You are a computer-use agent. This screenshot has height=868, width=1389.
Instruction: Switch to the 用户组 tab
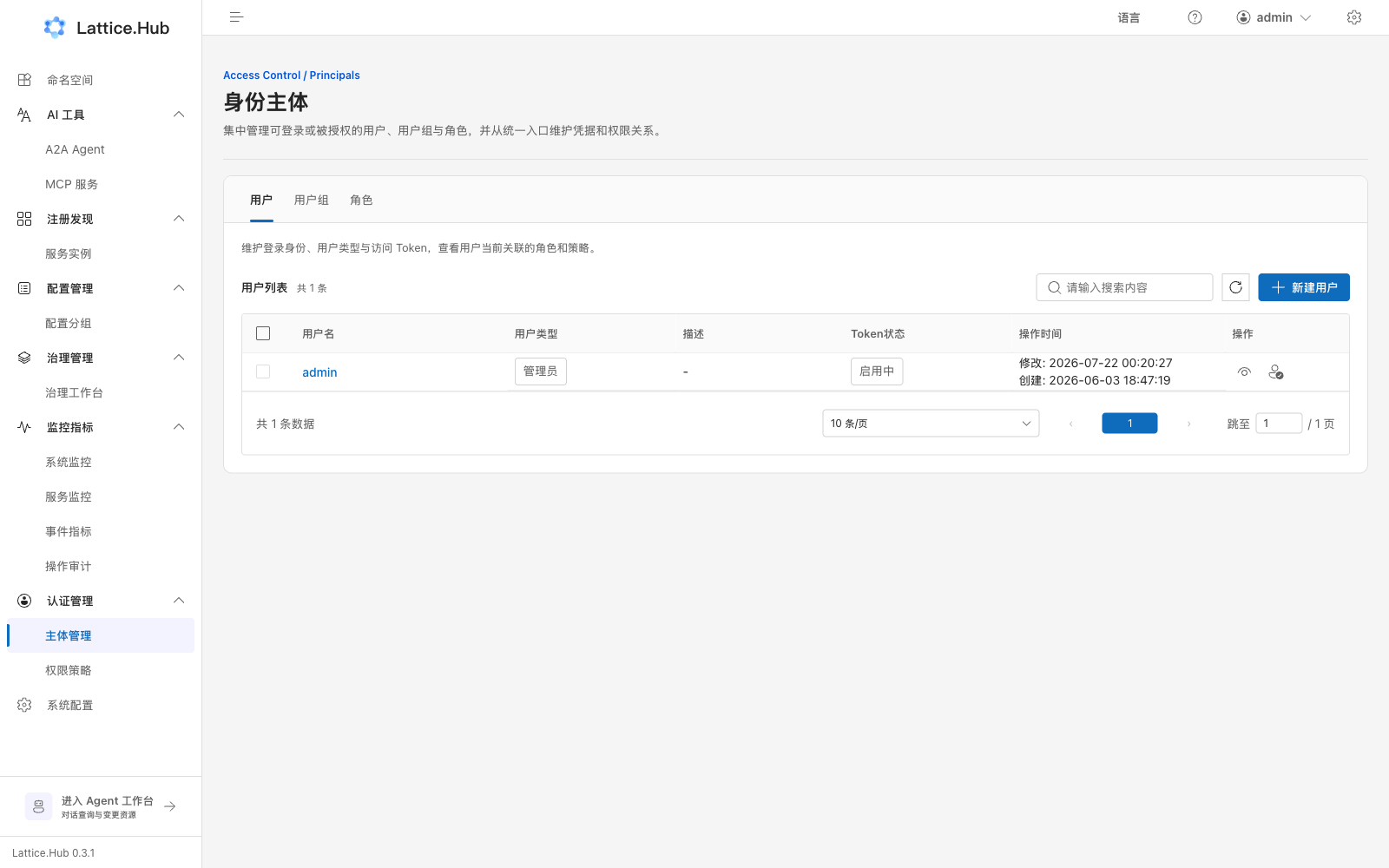(x=312, y=201)
